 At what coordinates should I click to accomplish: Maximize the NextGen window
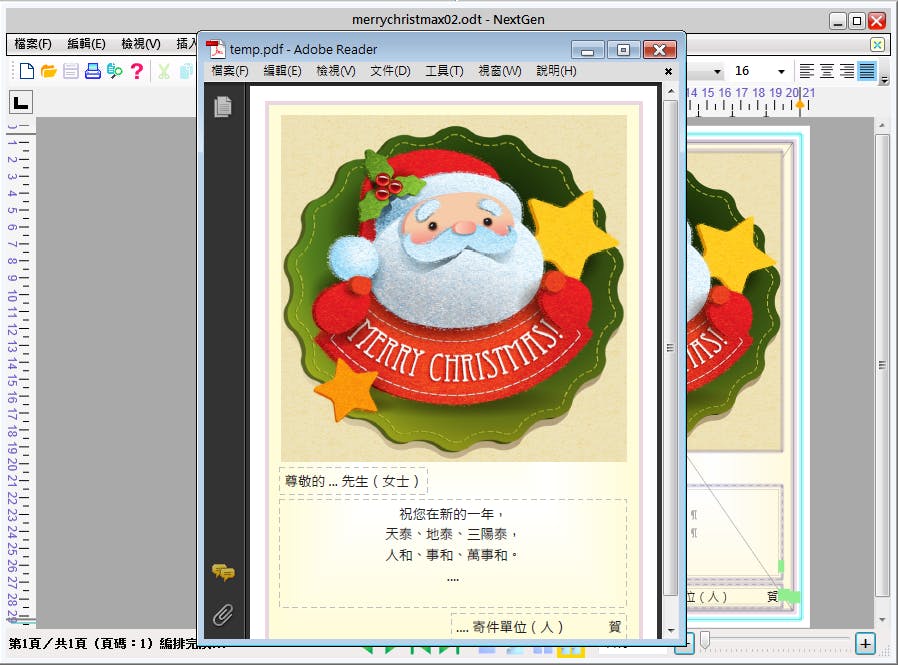(857, 21)
